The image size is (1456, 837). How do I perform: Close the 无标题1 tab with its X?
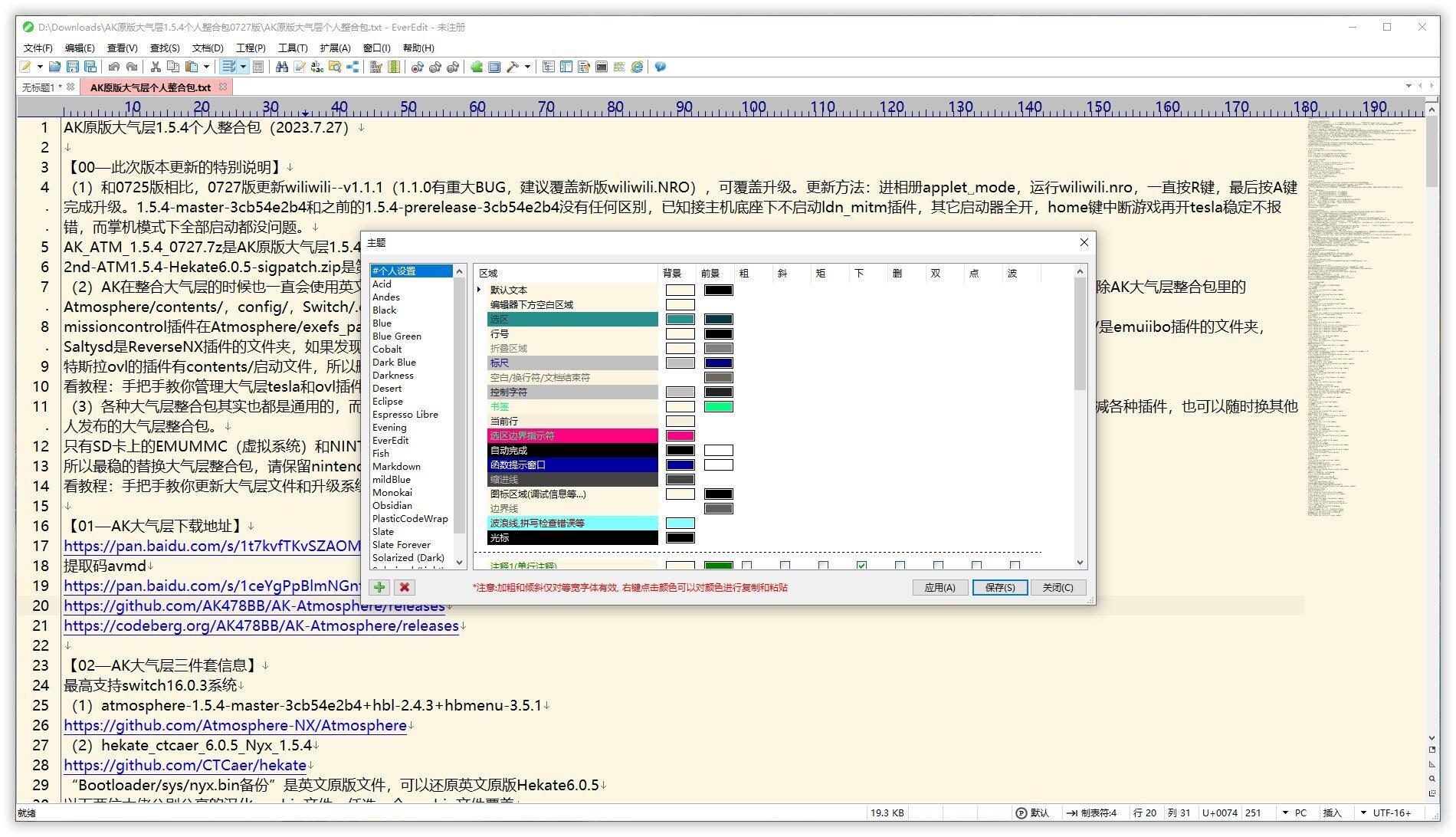(x=71, y=87)
